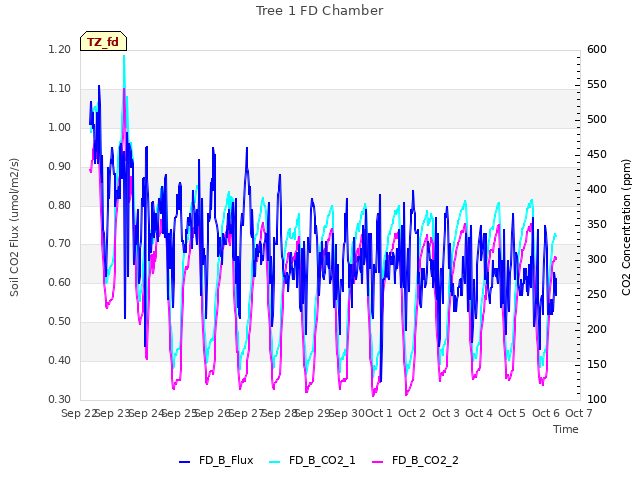The height and width of the screenshot is (480, 640).
Task: Click the 0.30 left axis tick label
Action: [60, 399]
